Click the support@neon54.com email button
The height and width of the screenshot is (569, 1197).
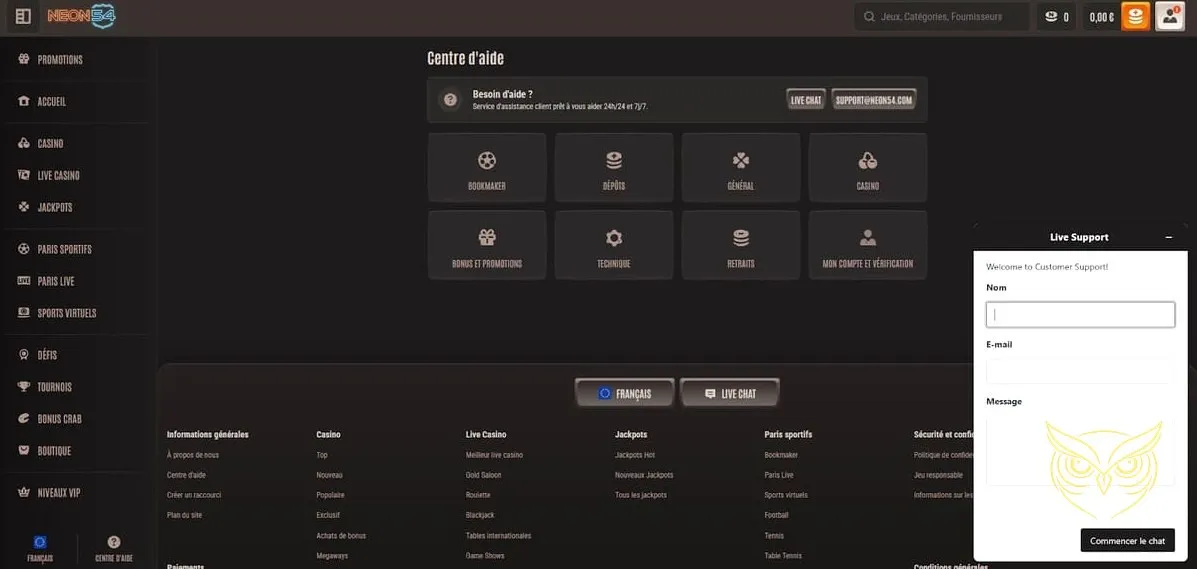(874, 100)
